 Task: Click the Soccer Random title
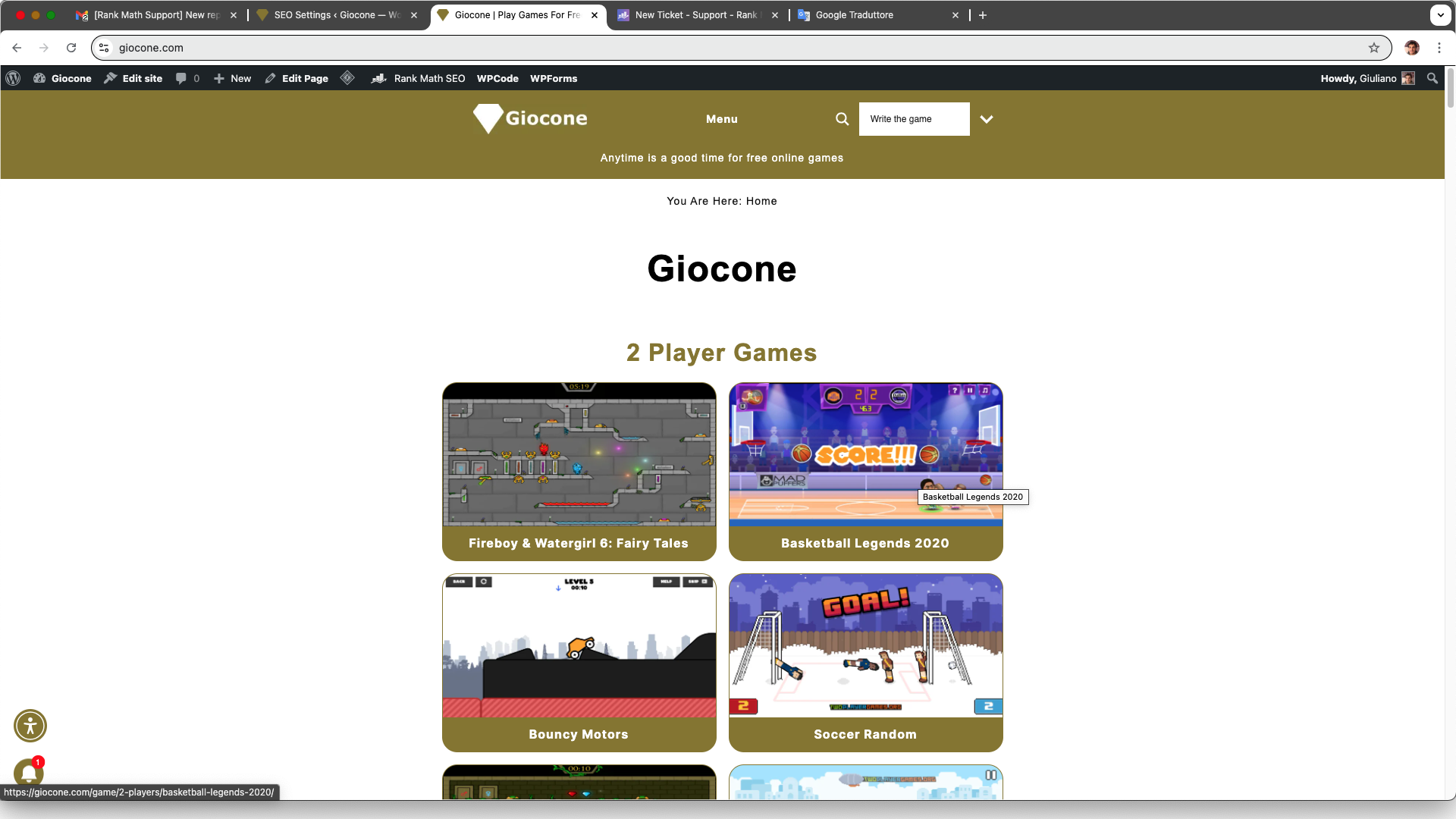point(865,734)
